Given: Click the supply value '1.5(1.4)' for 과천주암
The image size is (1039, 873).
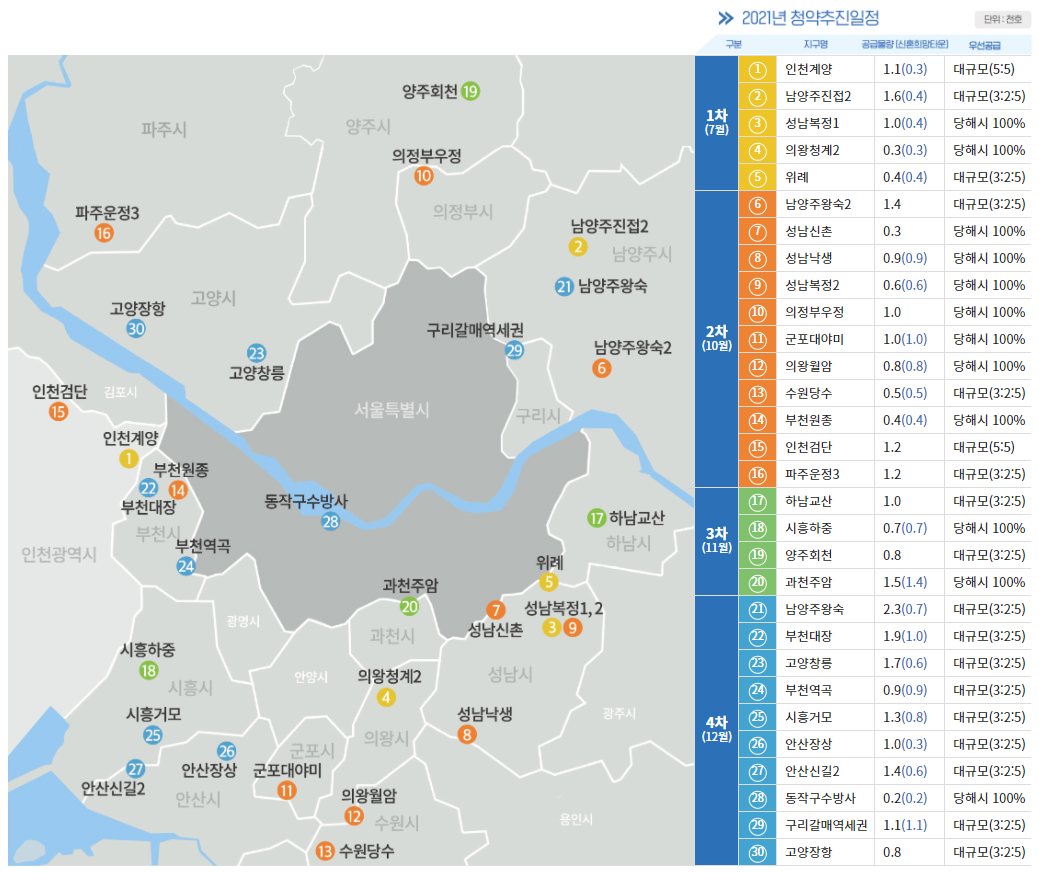Looking at the screenshot, I should point(904,582).
